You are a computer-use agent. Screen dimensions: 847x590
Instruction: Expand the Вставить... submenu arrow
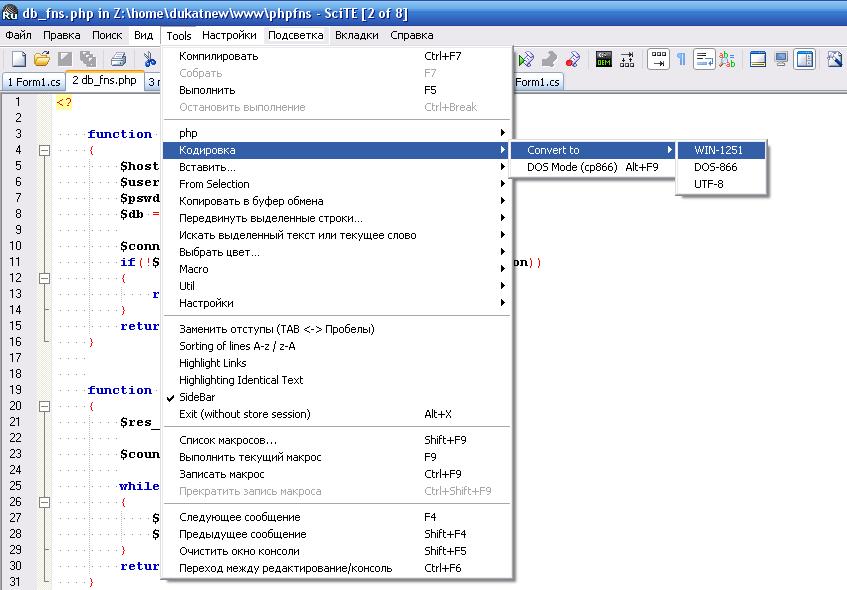[502, 167]
